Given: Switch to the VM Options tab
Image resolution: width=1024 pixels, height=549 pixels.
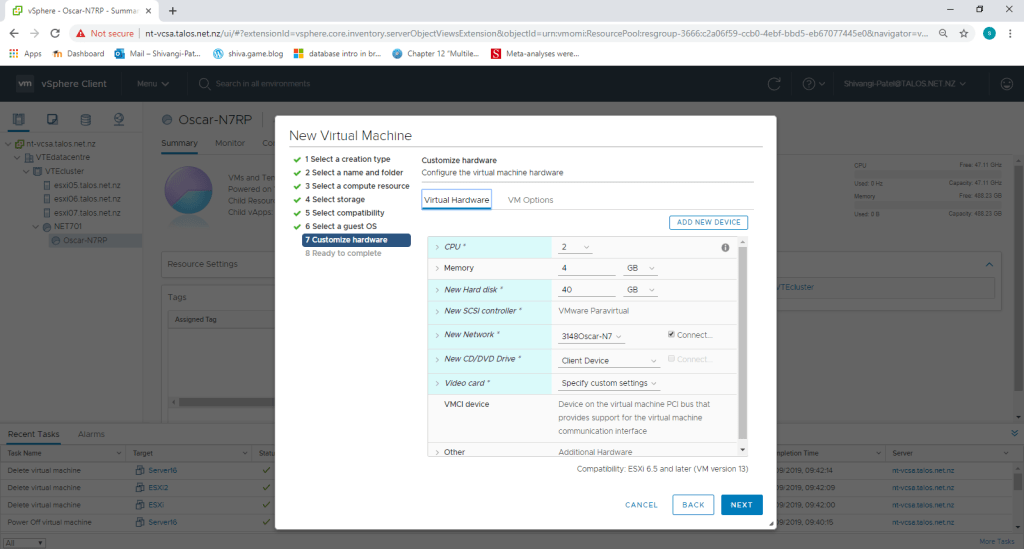Looking at the screenshot, I should 530,200.
